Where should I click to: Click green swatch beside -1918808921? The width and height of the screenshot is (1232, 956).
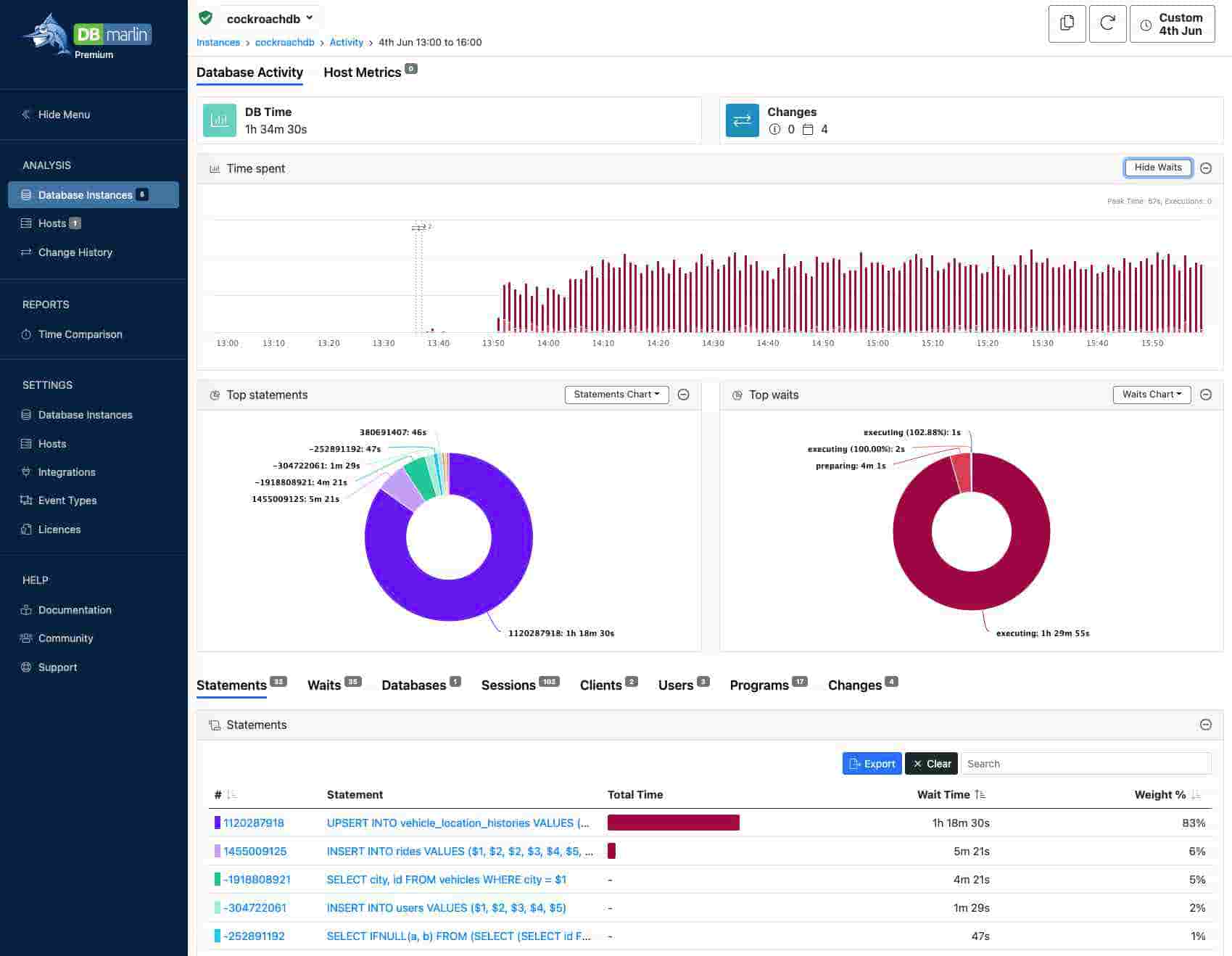(x=218, y=880)
